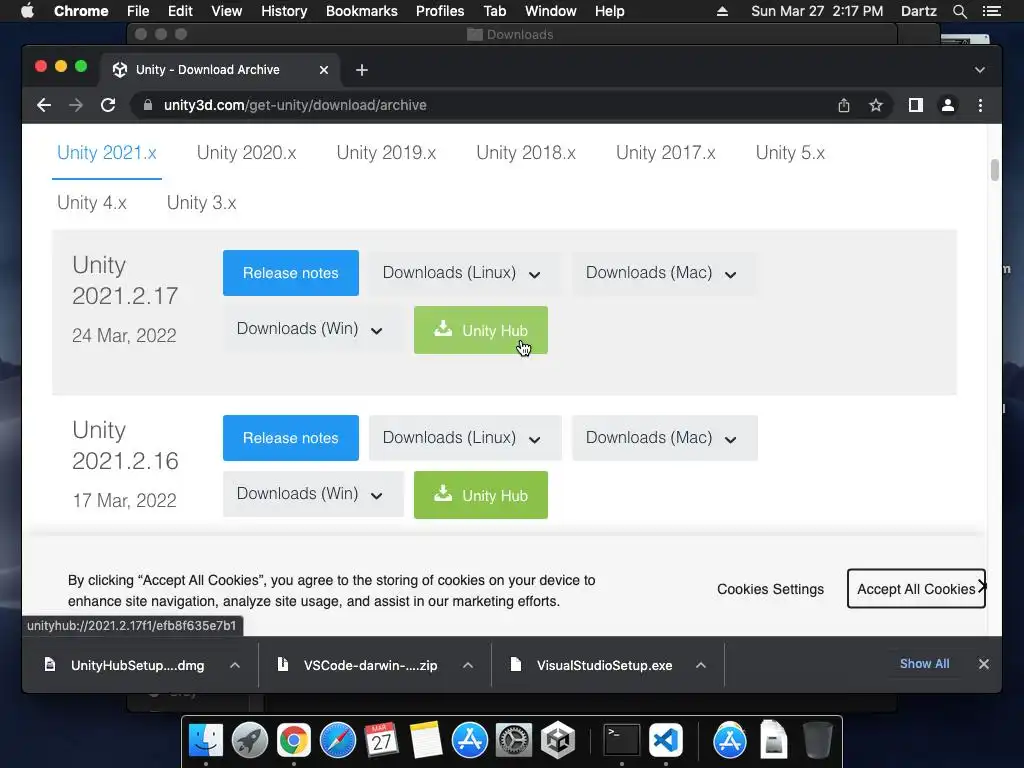Expand Downloads (Win) for Unity 2021.2.16

[x=313, y=495]
